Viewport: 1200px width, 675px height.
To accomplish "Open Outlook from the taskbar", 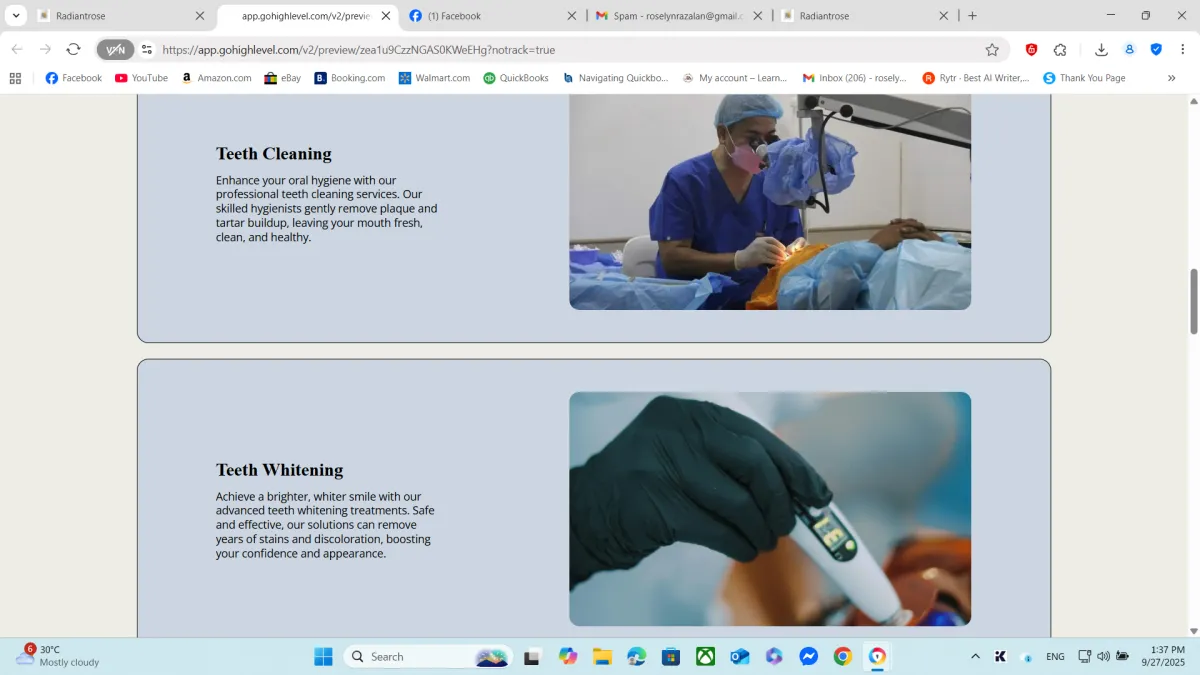I will point(740,656).
